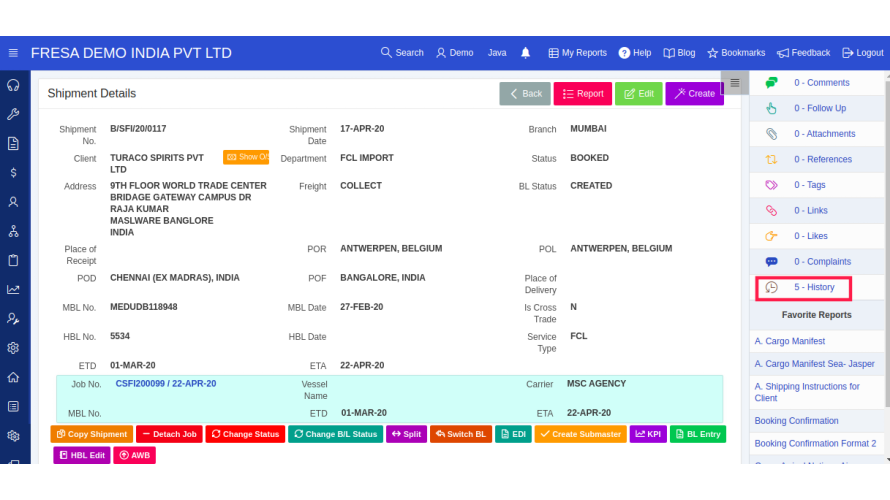Image resolution: width=890 pixels, height=500 pixels.
Task: Click the HBL Edit button
Action: pos(82,455)
